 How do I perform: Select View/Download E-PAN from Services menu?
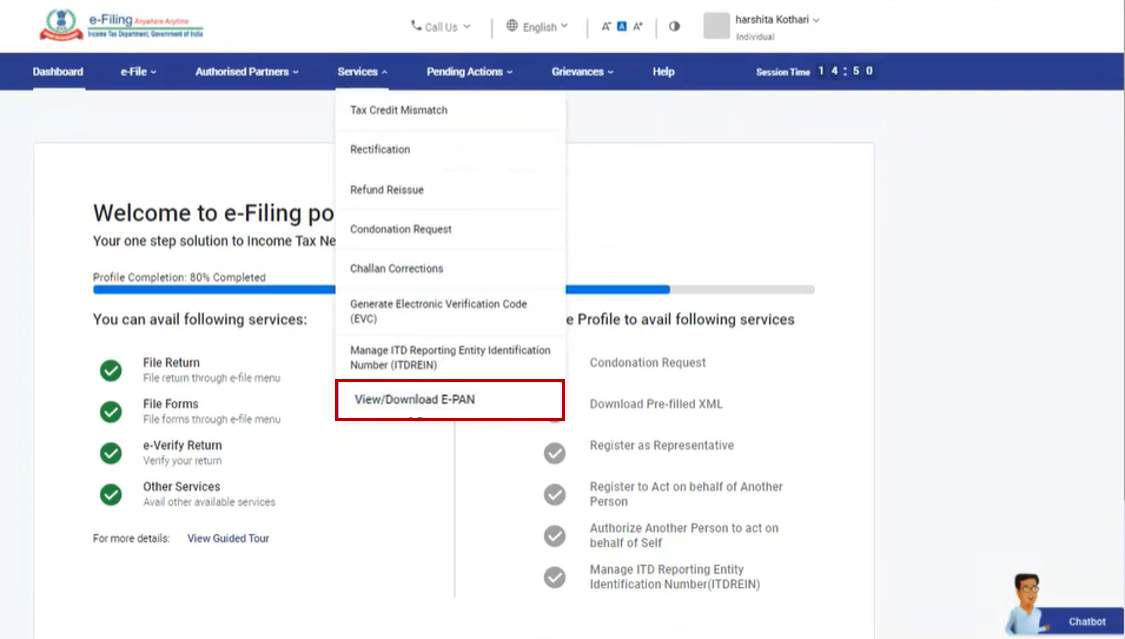tap(449, 400)
